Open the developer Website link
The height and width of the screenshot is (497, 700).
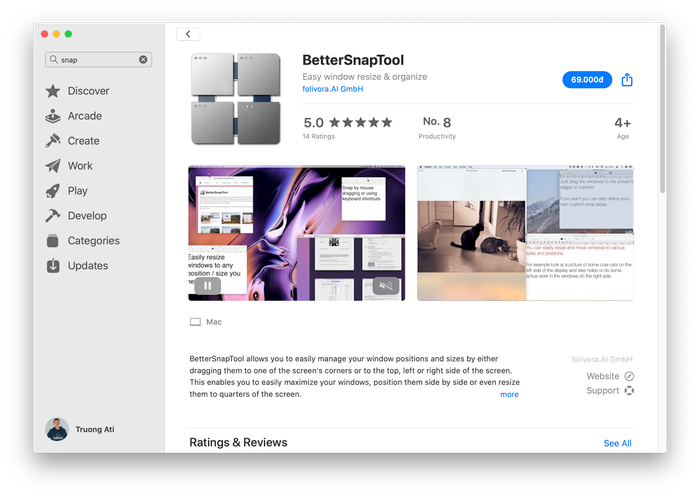tap(609, 376)
